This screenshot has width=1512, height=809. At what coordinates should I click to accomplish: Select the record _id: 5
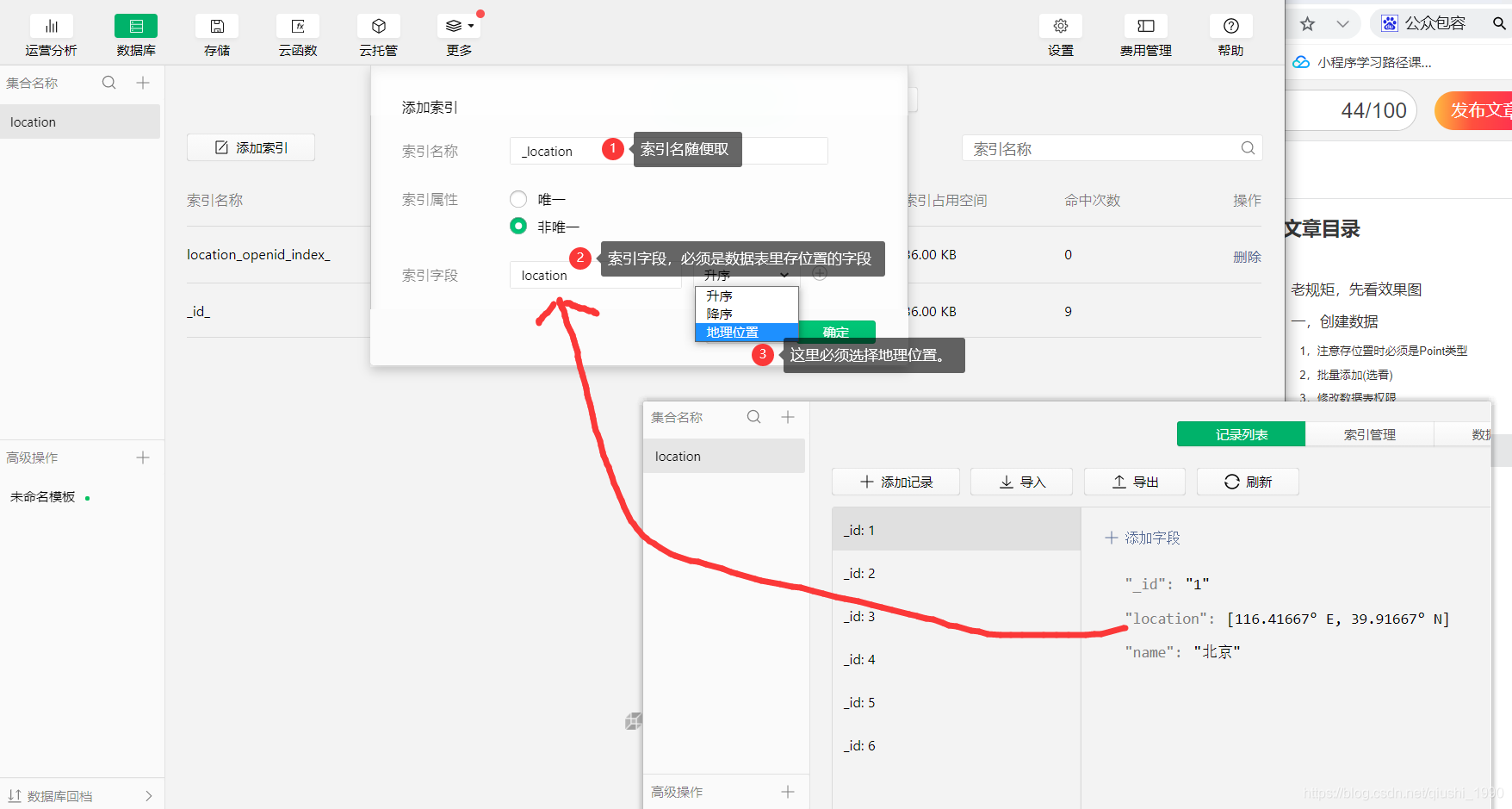tap(957, 702)
